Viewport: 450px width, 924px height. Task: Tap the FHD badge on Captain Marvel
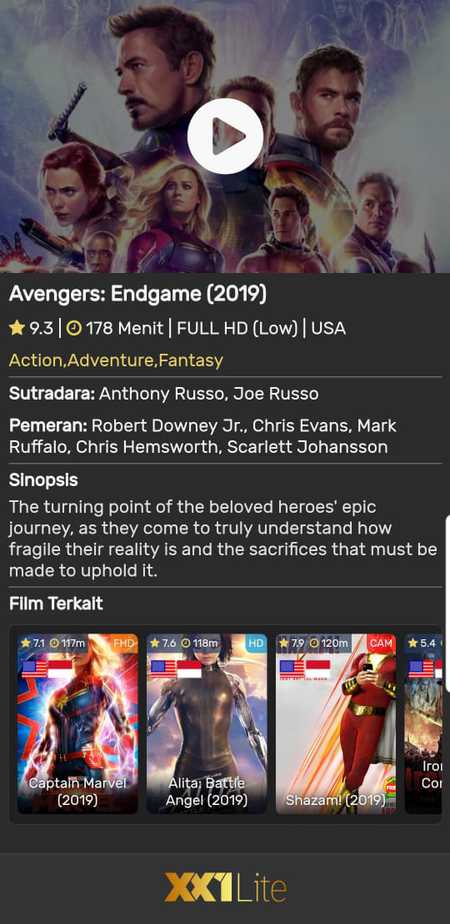(x=124, y=643)
